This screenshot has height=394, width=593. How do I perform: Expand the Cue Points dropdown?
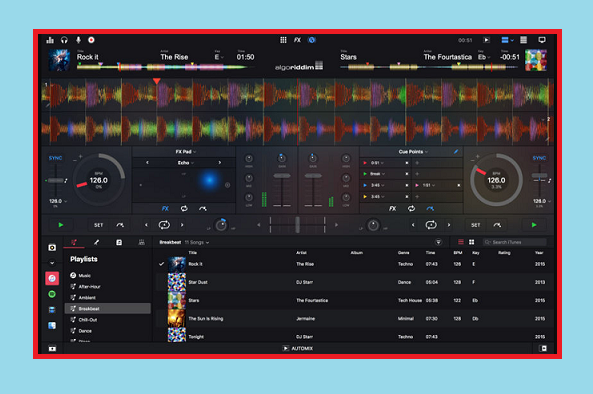point(413,152)
